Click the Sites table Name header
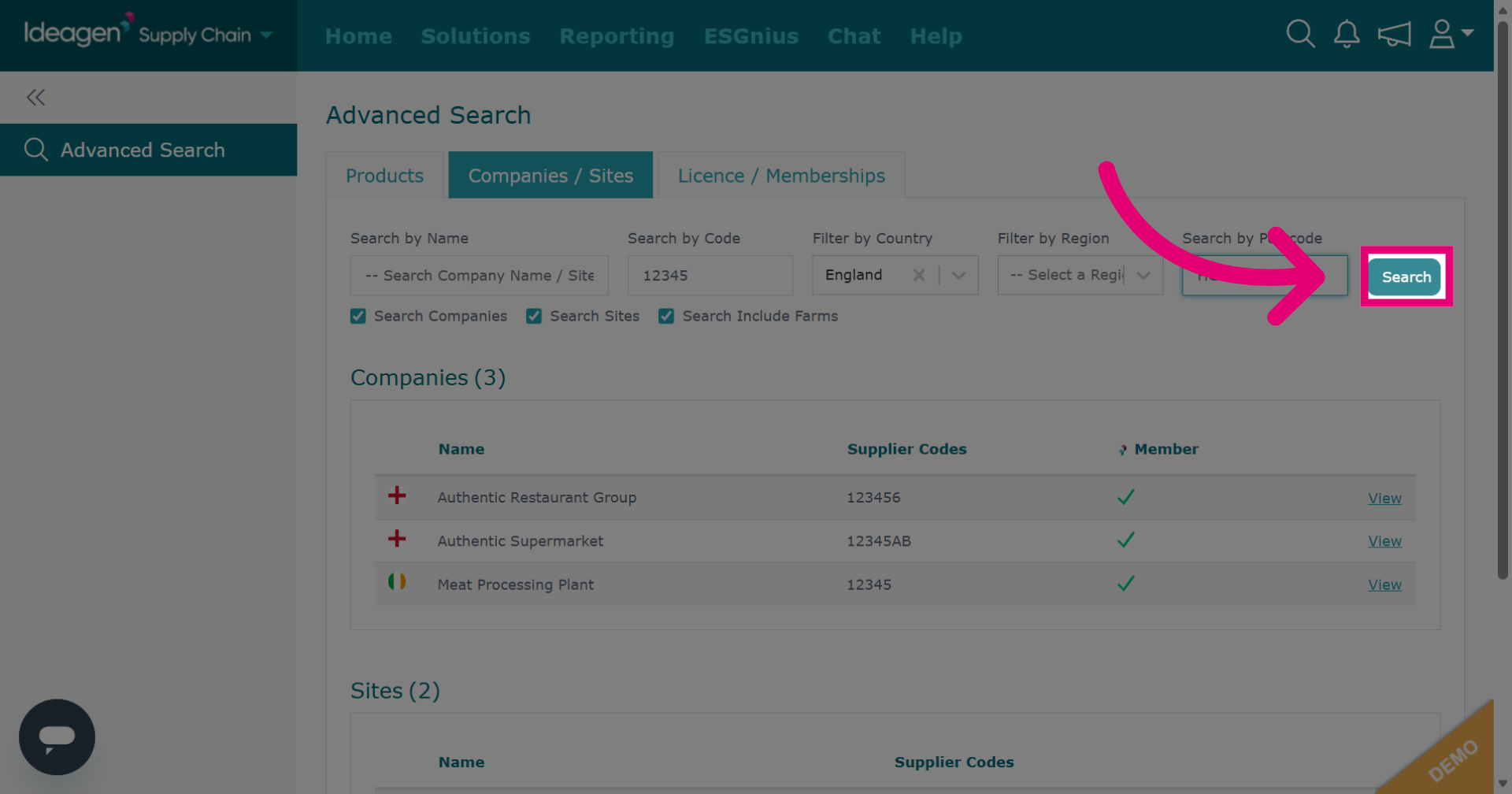The image size is (1512, 794). point(461,762)
